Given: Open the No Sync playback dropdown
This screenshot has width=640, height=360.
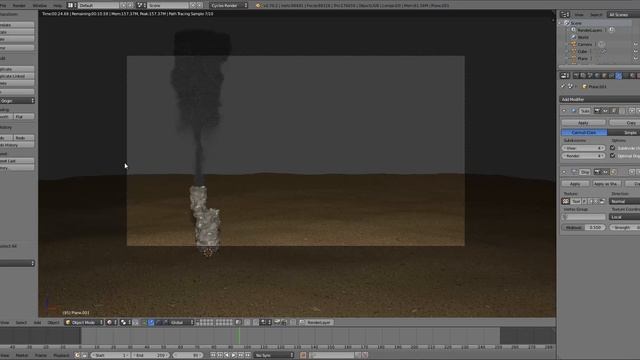Looking at the screenshot, I should point(273,355).
